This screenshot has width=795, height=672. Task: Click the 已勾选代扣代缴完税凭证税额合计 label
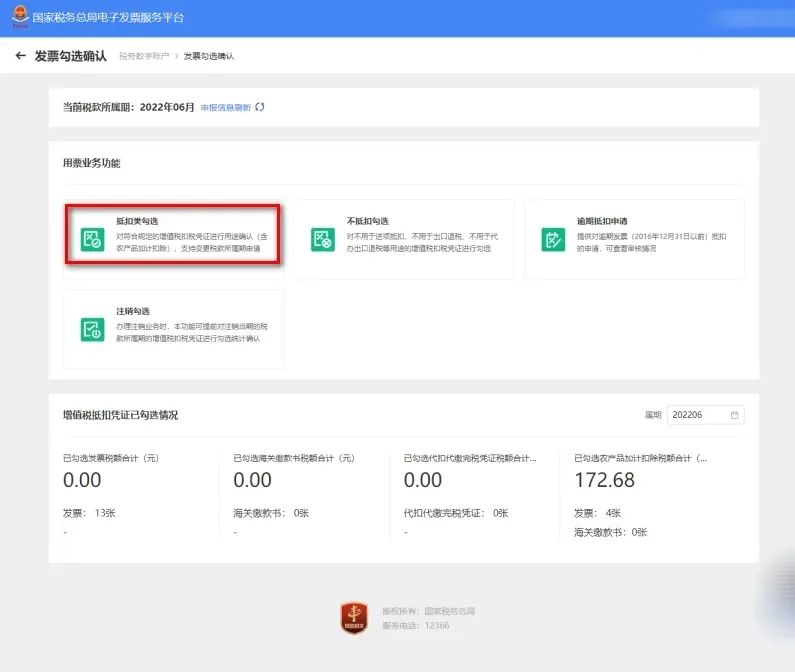tap(470, 458)
